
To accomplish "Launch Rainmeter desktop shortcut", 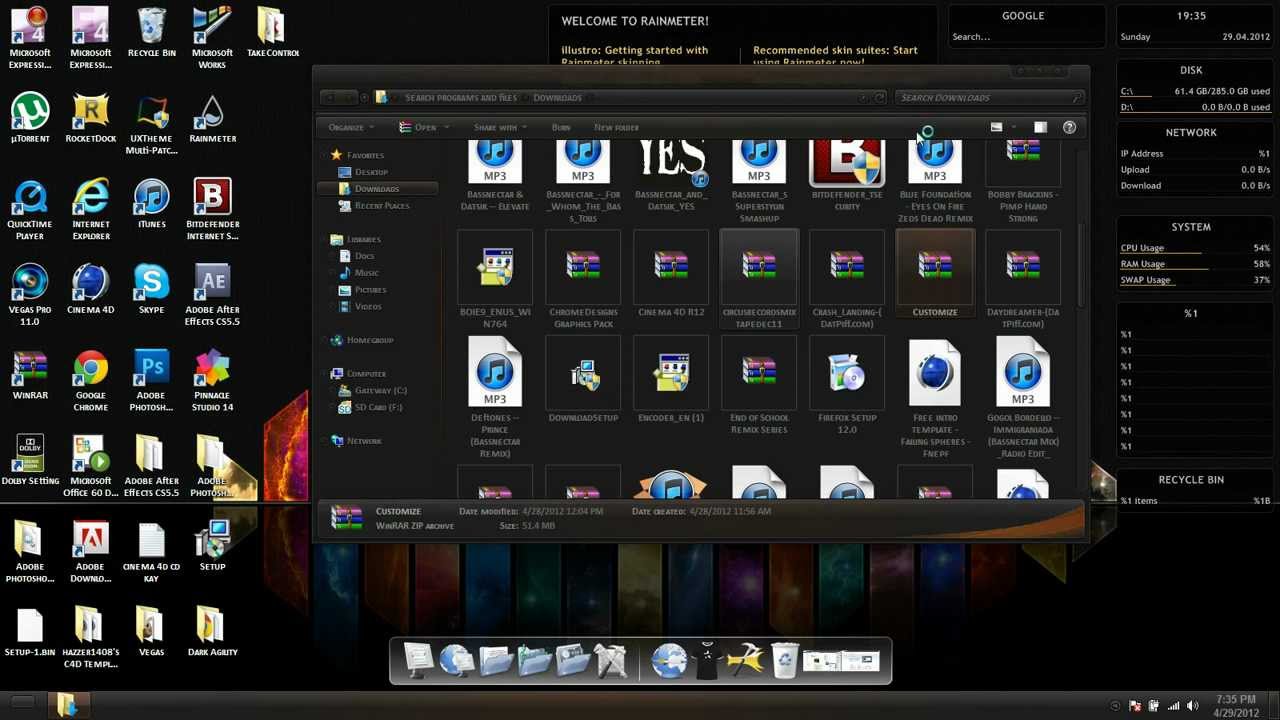I will pyautogui.click(x=212, y=118).
